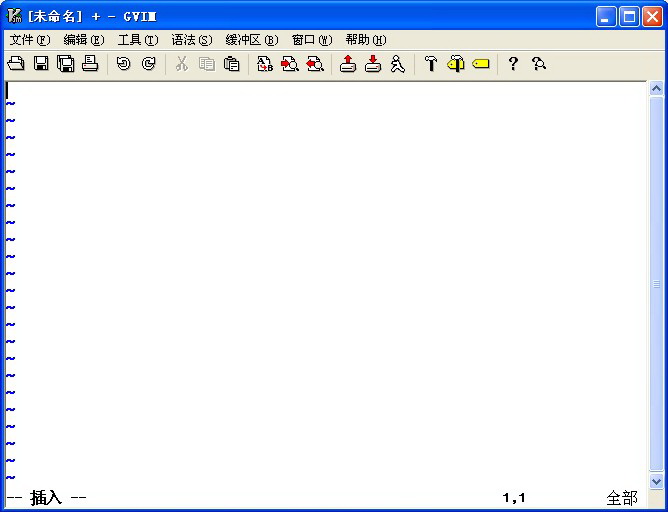Save current file with floppy icon
Screen dimensions: 668x512
(x=41, y=64)
